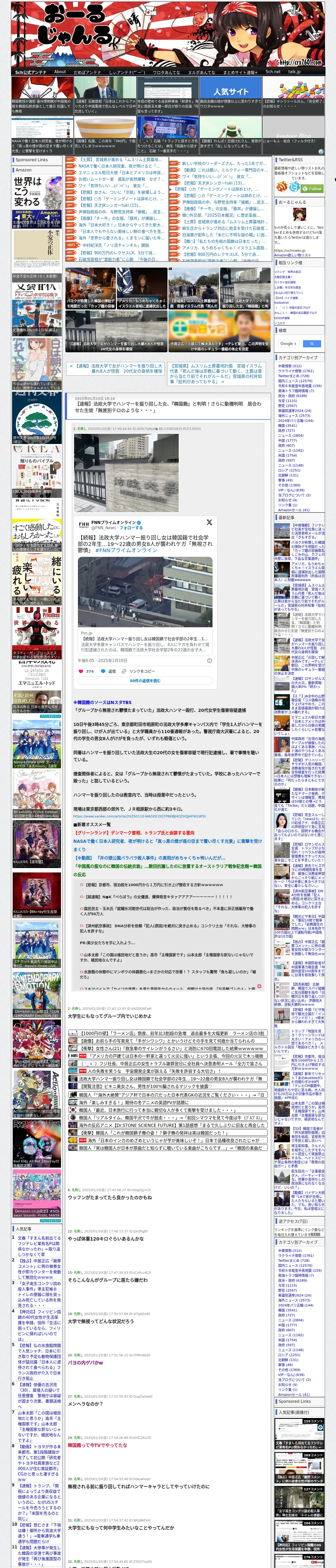
Task: Like the embedded FNN tweet heart
Action: 81,671
